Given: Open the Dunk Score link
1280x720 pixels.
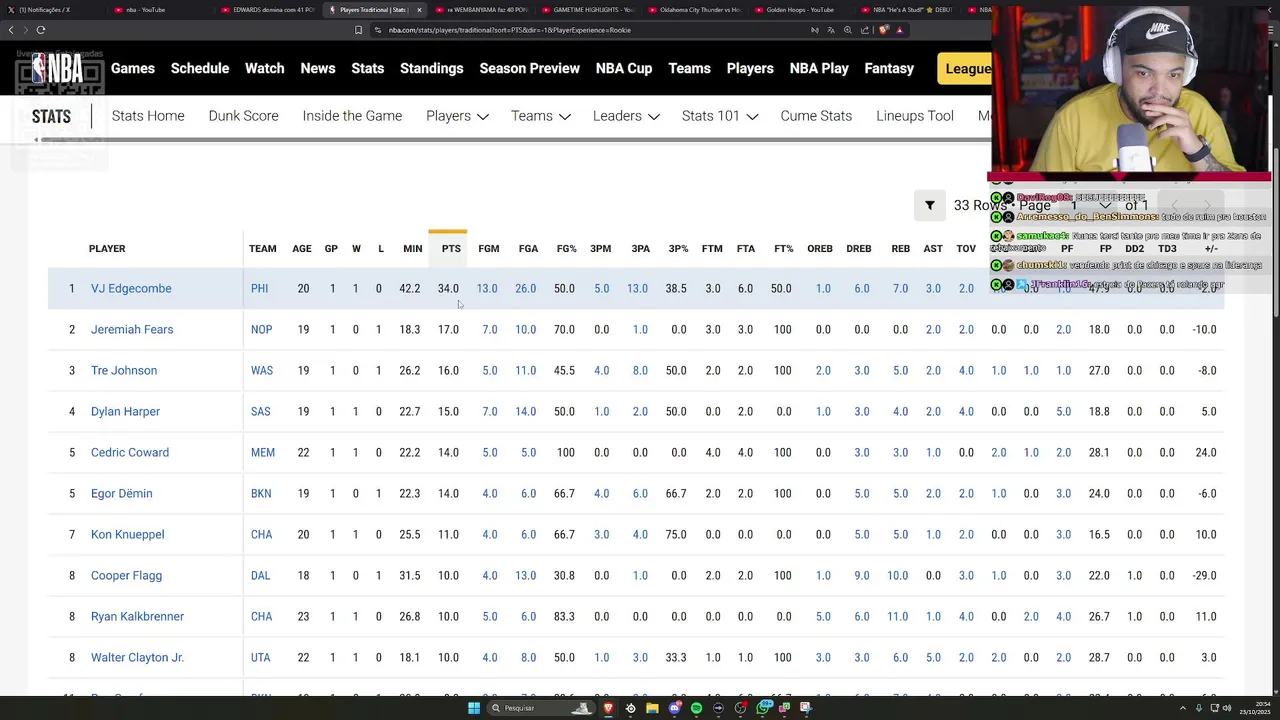Looking at the screenshot, I should click(244, 116).
